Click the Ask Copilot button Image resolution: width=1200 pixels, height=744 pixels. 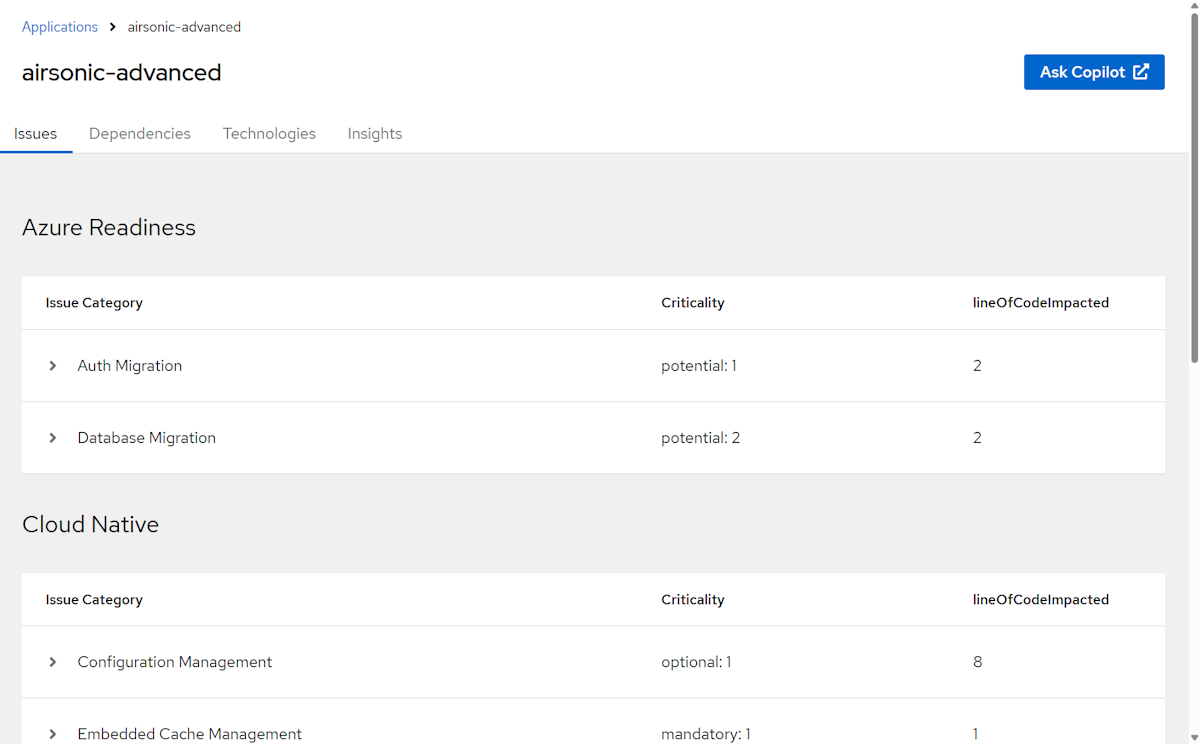point(1094,72)
